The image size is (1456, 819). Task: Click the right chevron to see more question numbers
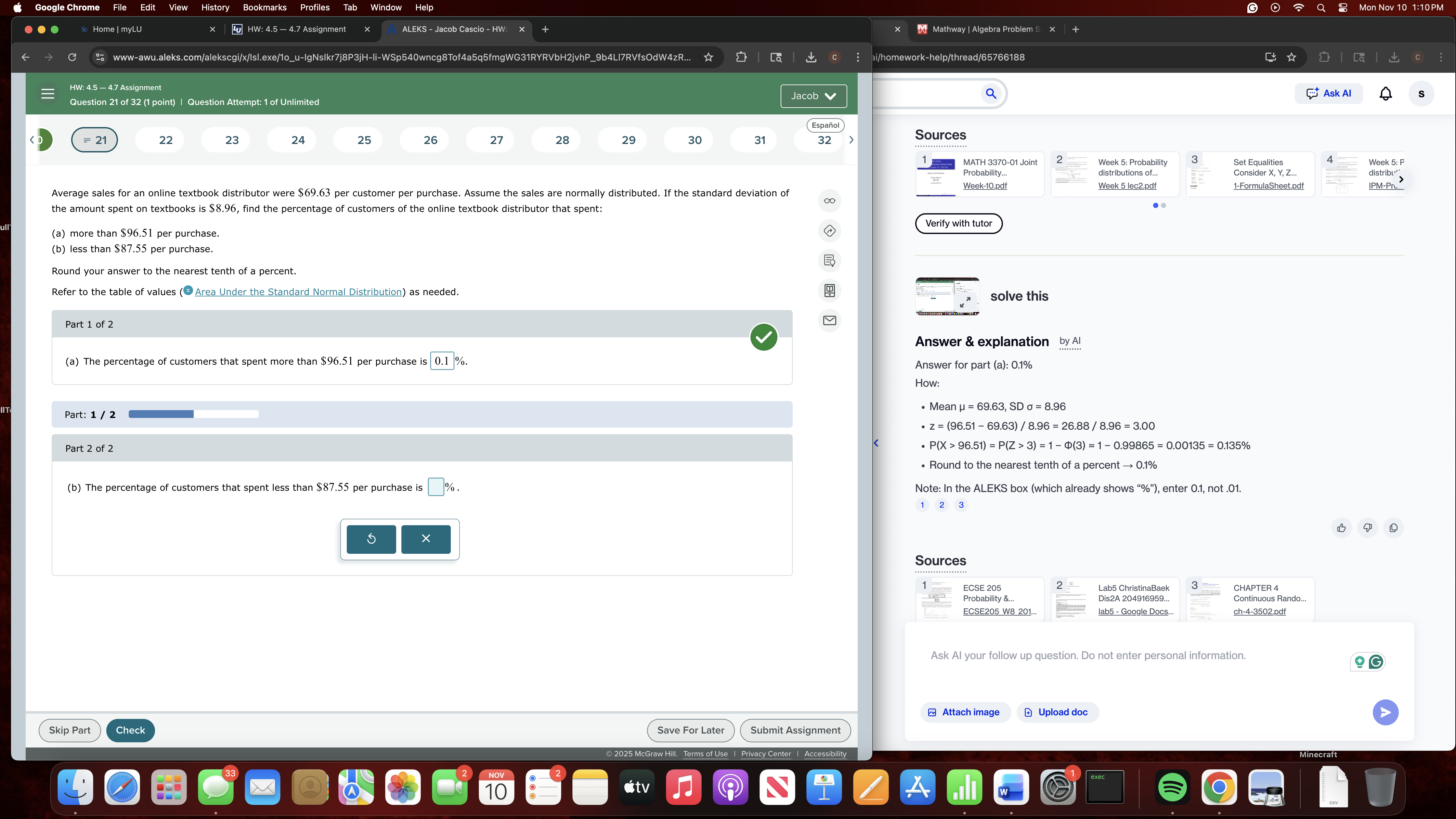click(851, 140)
